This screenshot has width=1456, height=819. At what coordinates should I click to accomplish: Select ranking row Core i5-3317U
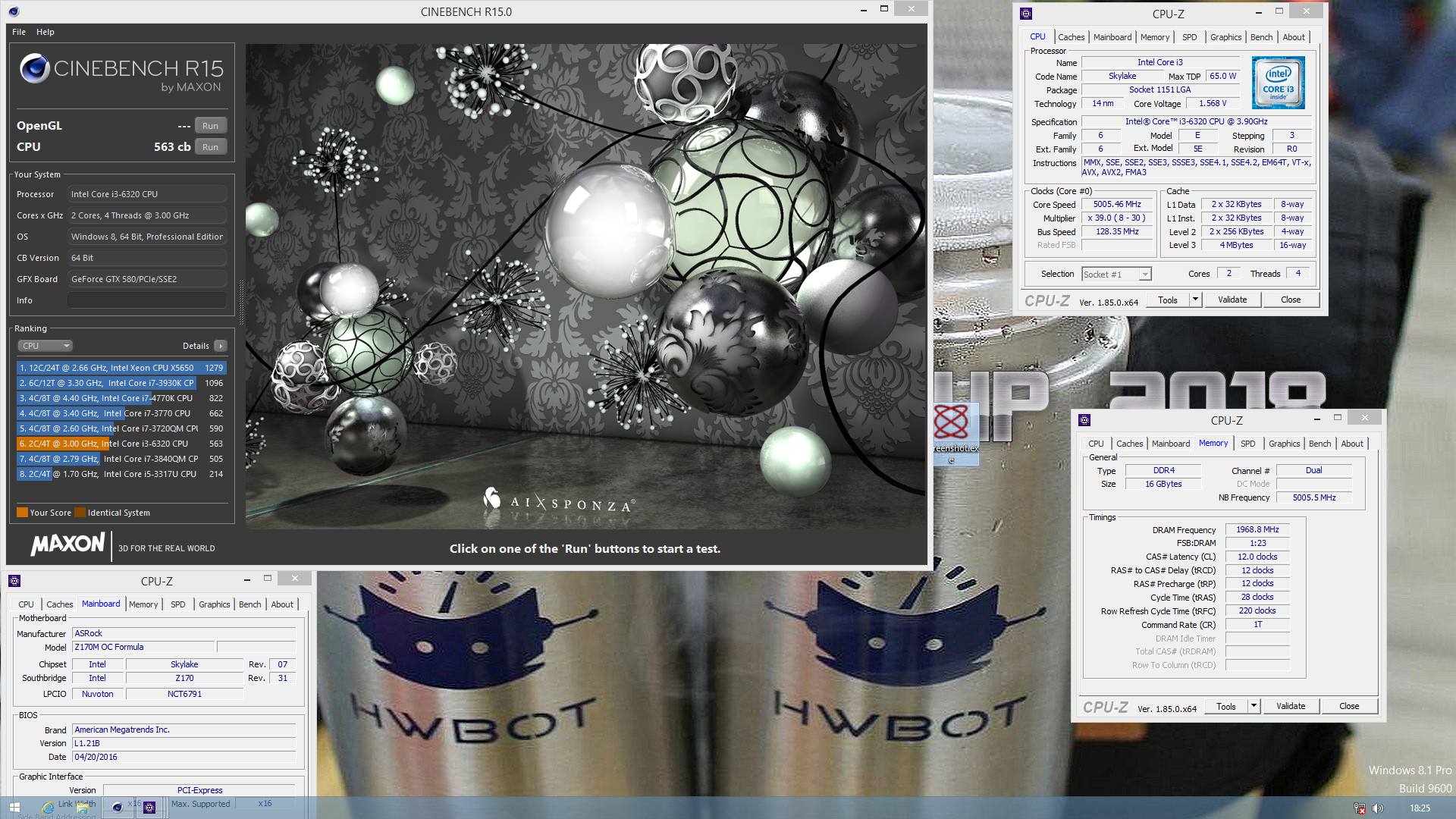[x=121, y=474]
